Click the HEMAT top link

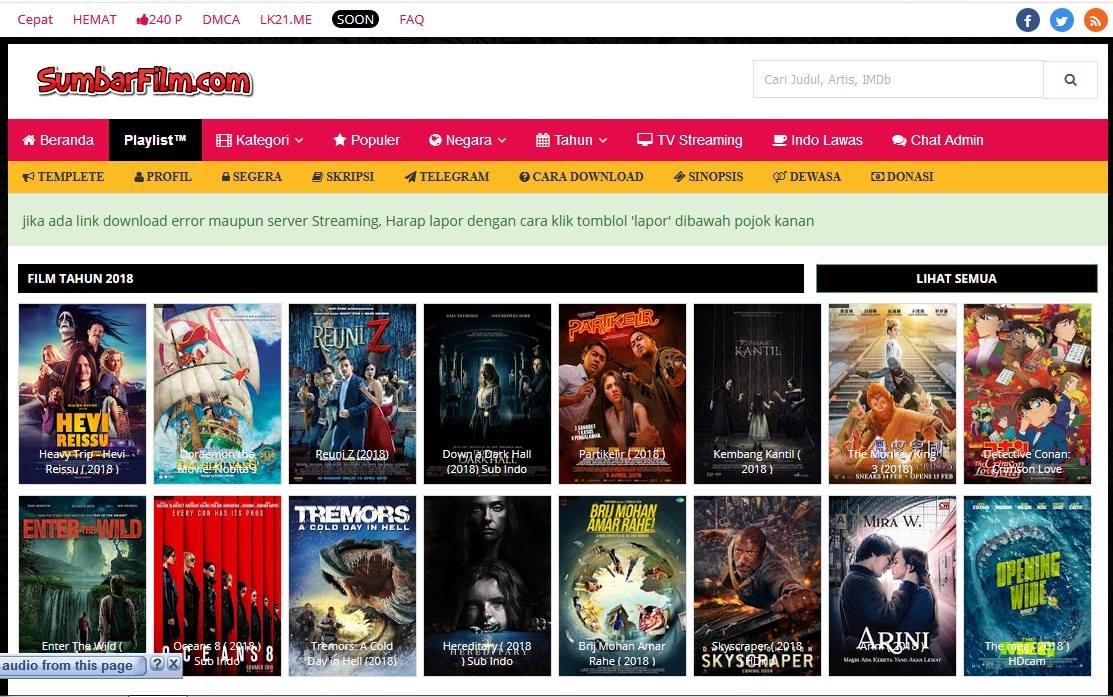pyautogui.click(x=94, y=20)
